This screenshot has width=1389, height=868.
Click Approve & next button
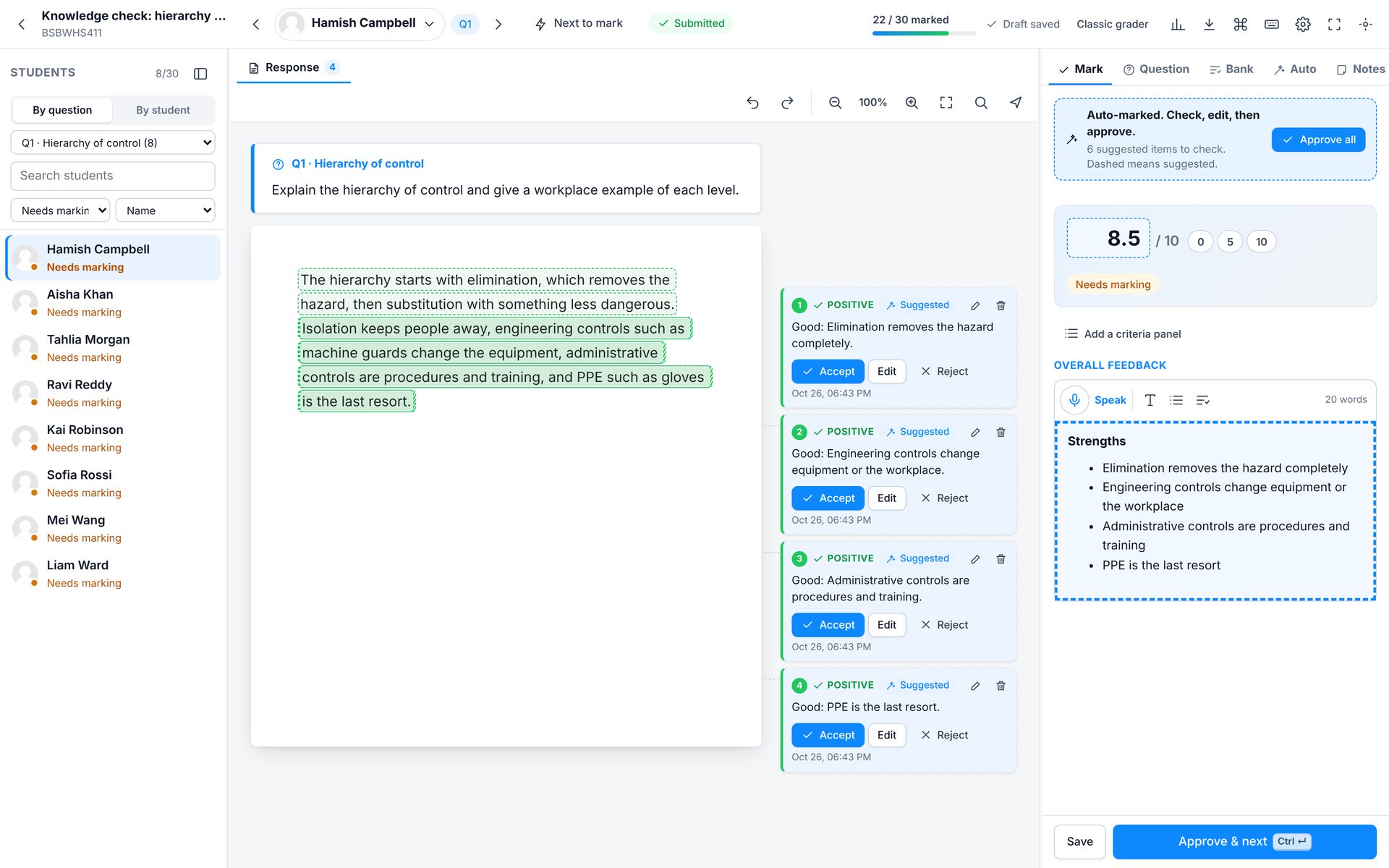click(x=1244, y=841)
